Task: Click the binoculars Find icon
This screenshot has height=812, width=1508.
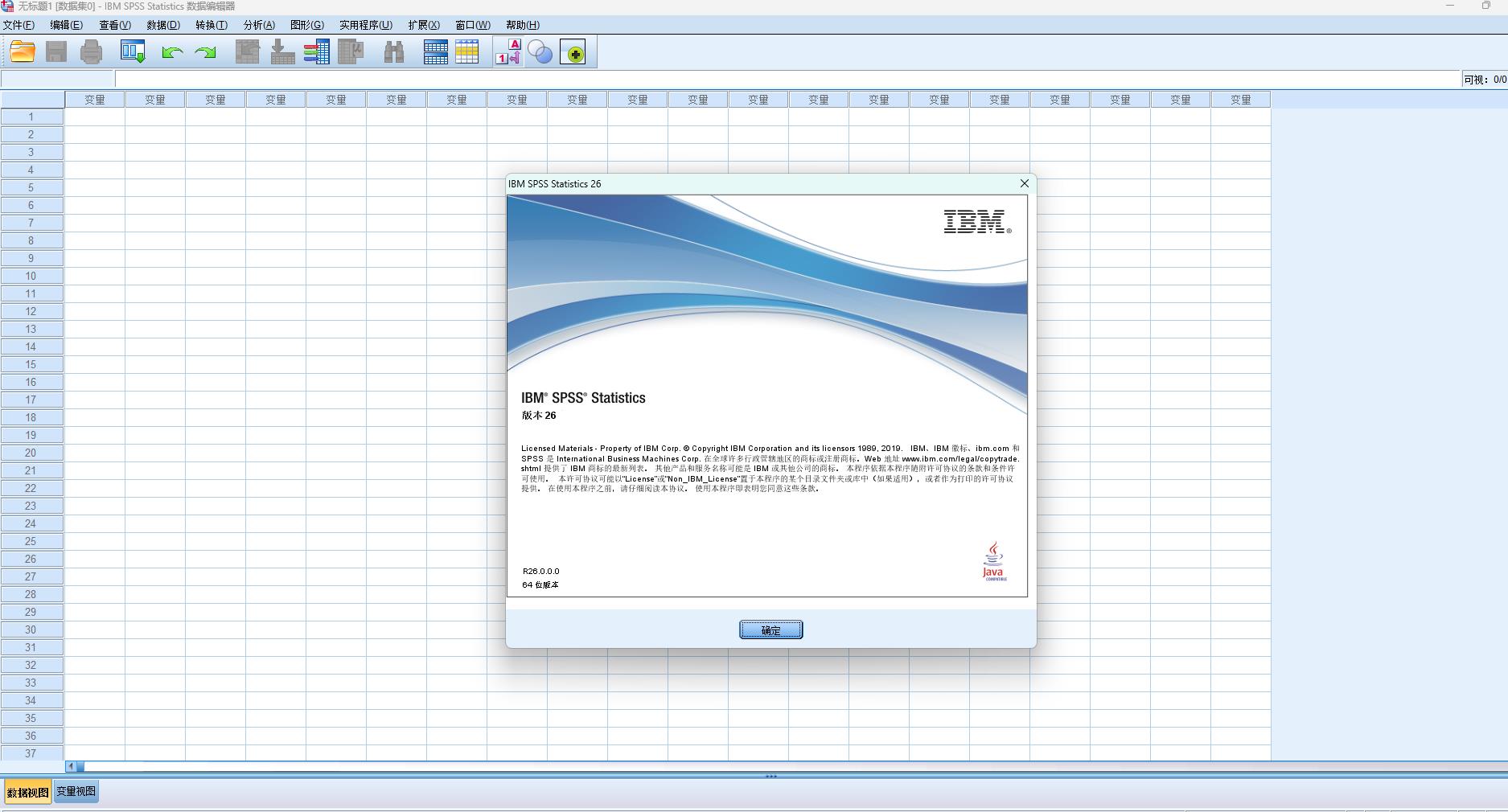Action: tap(394, 53)
